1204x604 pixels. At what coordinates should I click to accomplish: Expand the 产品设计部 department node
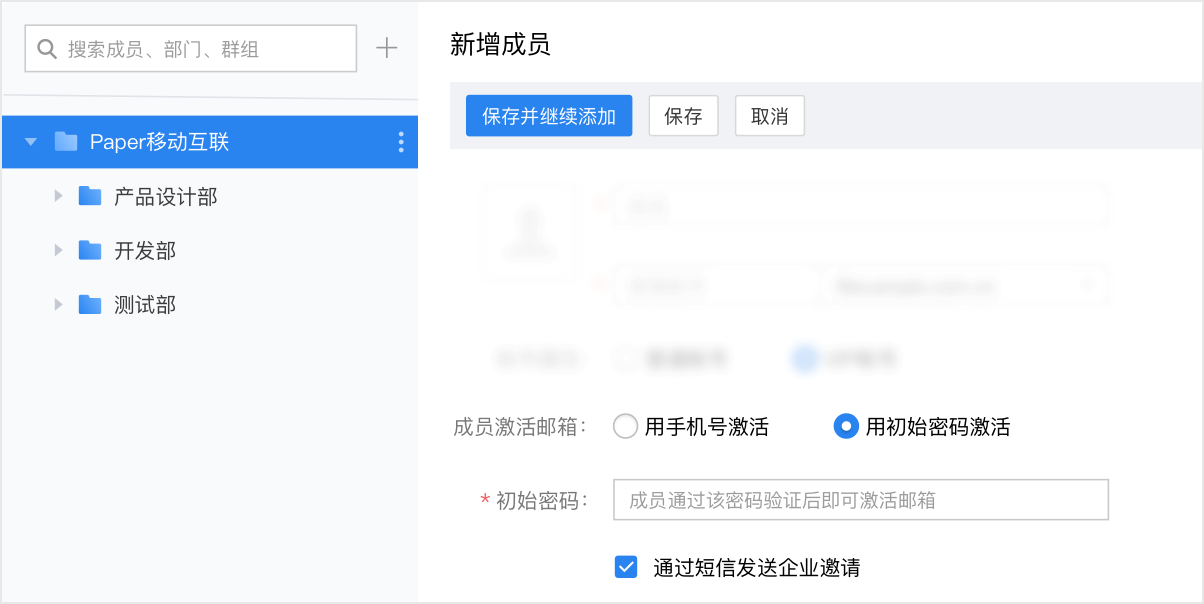(x=58, y=196)
